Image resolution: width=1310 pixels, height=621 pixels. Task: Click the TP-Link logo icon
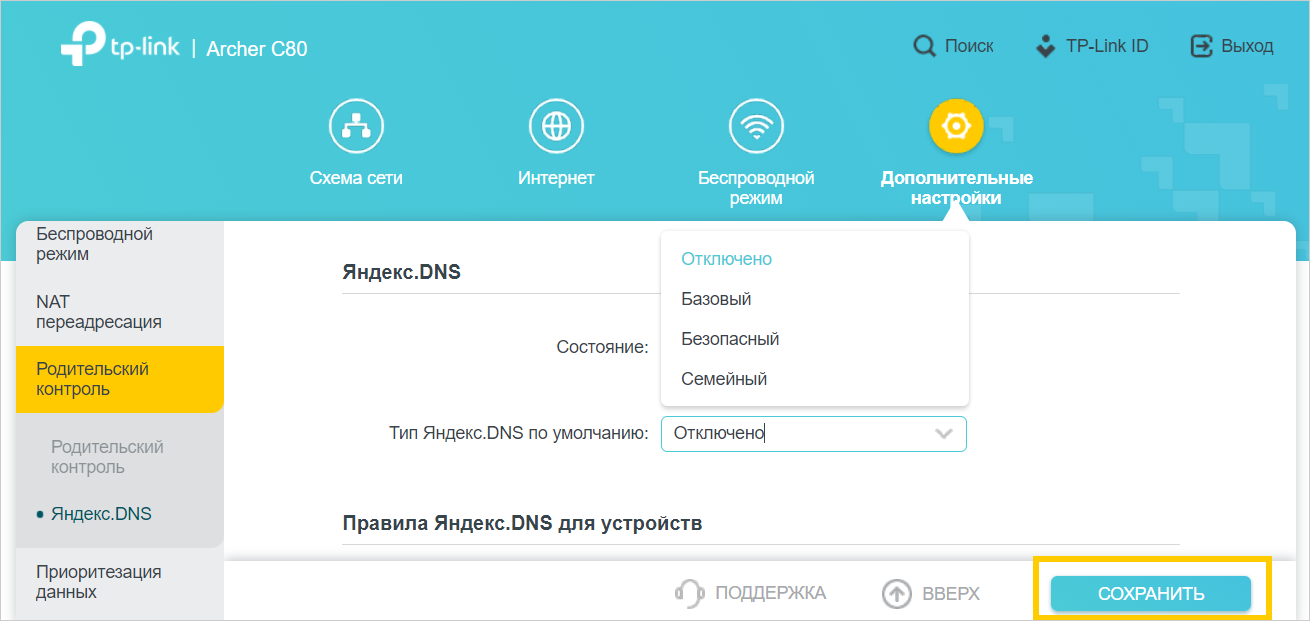click(x=82, y=47)
